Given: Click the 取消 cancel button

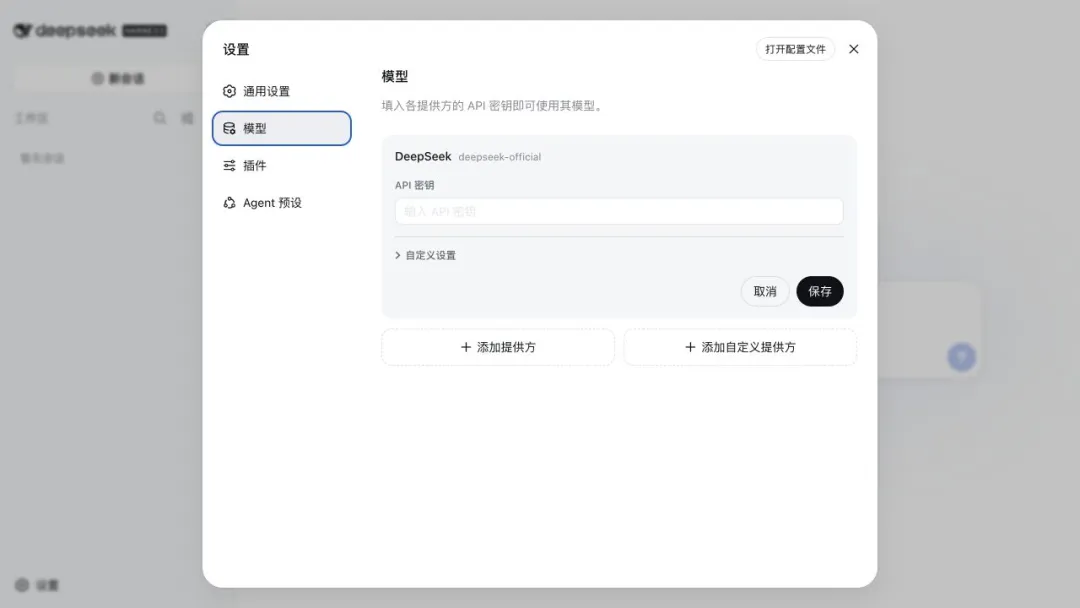Looking at the screenshot, I should [765, 291].
